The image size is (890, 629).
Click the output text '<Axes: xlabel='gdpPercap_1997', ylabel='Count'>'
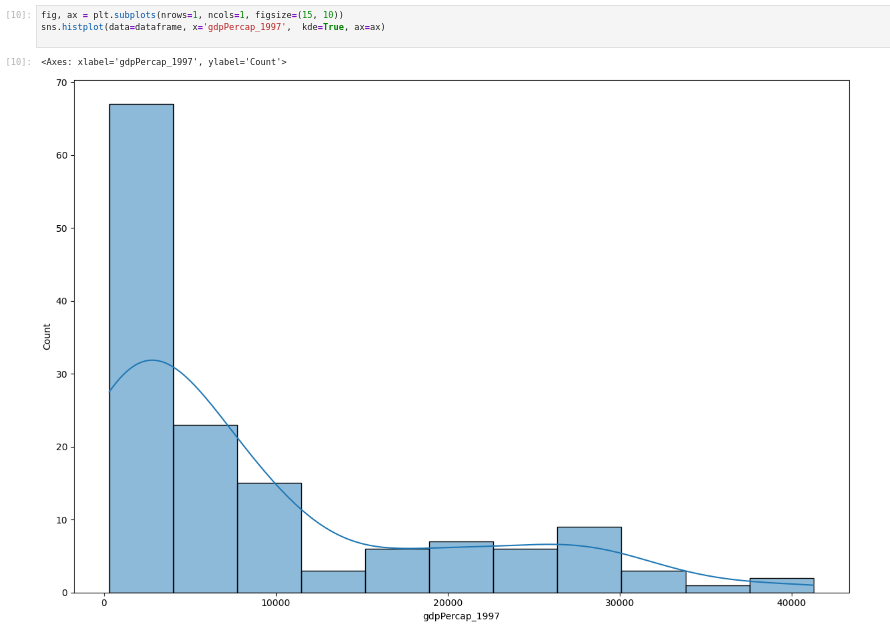[164, 62]
